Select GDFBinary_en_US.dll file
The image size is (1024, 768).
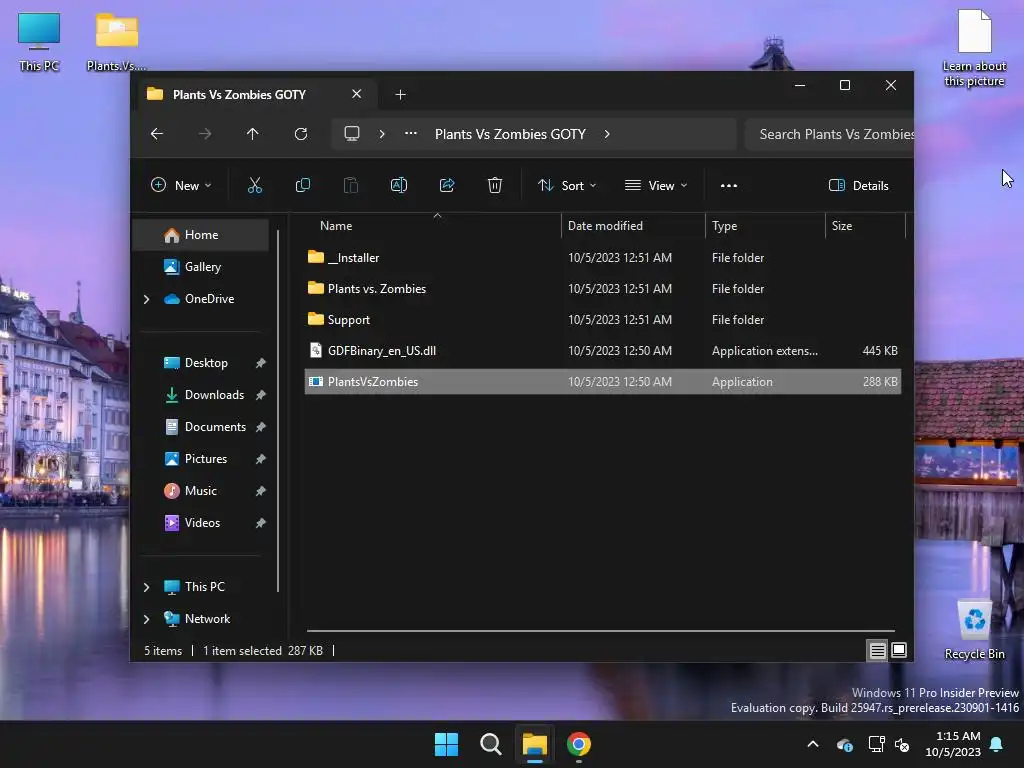click(x=603, y=351)
